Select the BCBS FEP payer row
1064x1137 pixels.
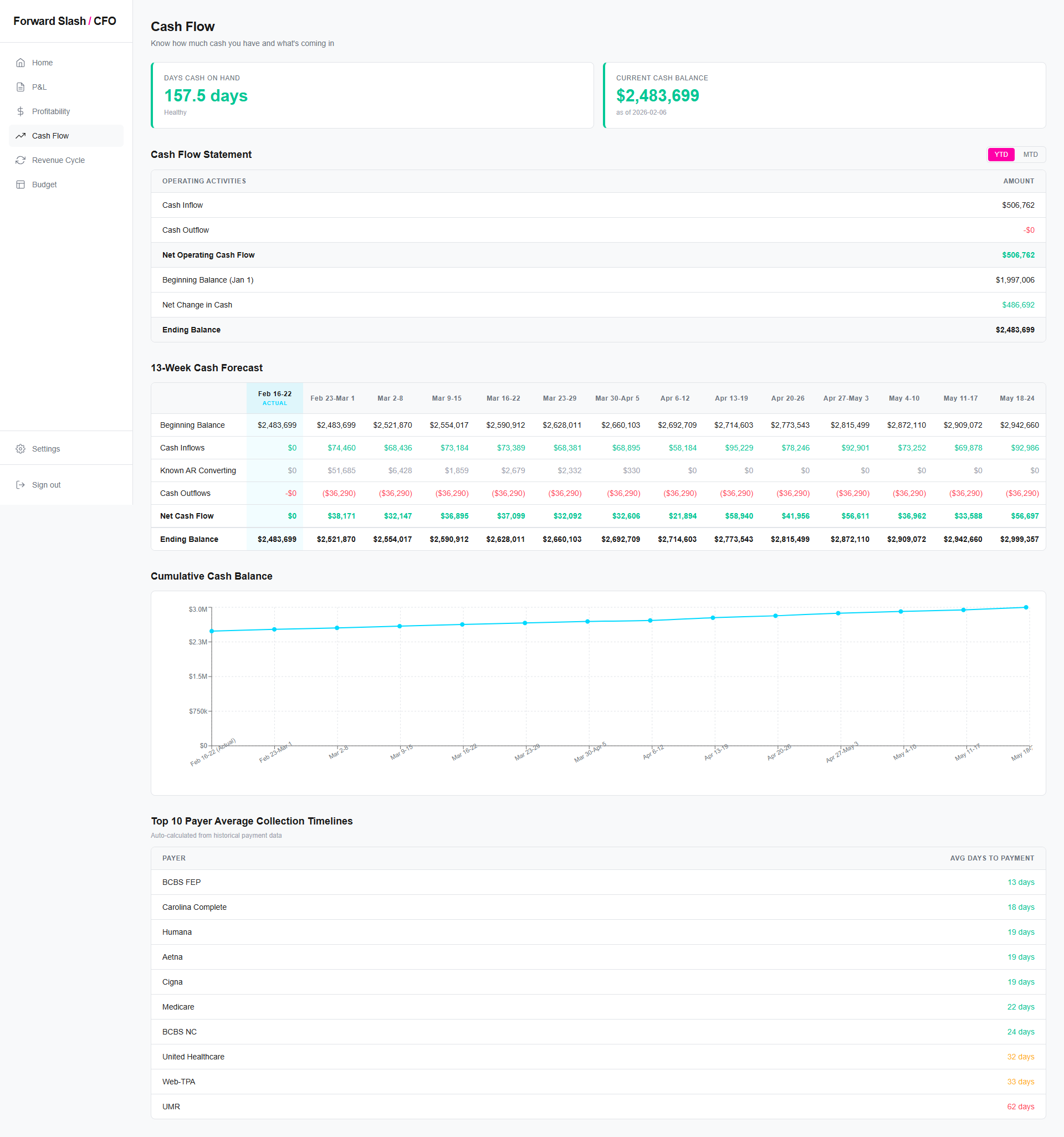click(598, 883)
